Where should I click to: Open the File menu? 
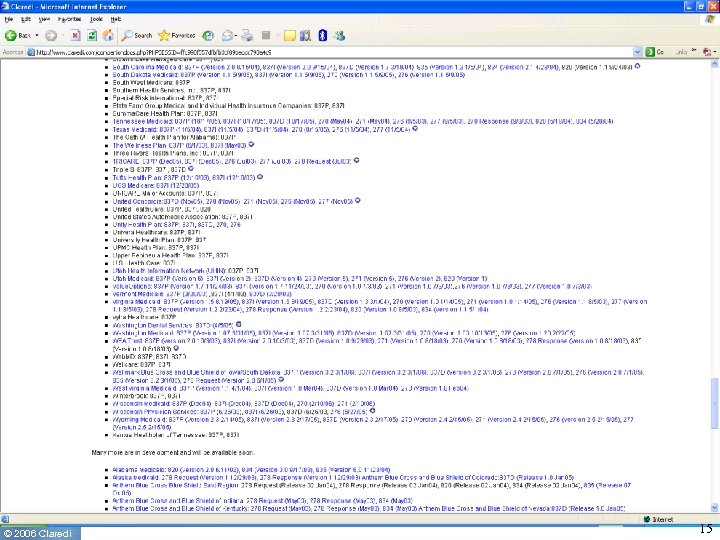[x=9, y=19]
